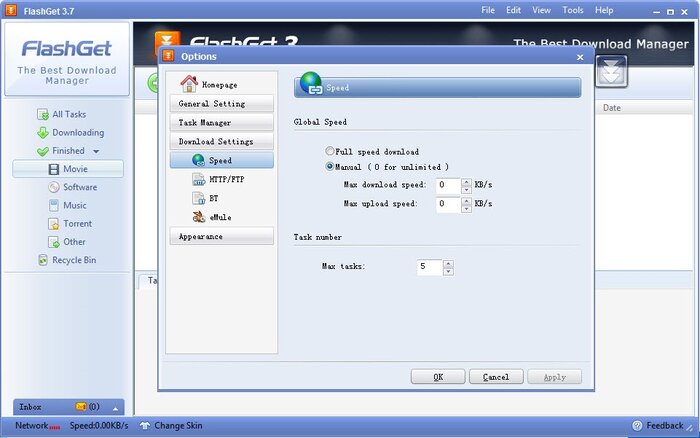Click the download arrow box icon top right
Viewport: 700px width, 438px height.
pos(611,71)
